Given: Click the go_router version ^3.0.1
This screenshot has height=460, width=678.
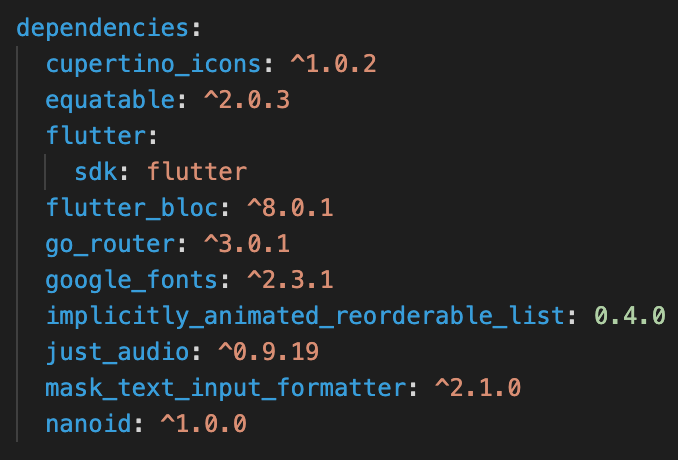Looking at the screenshot, I should pyautogui.click(x=247, y=243).
